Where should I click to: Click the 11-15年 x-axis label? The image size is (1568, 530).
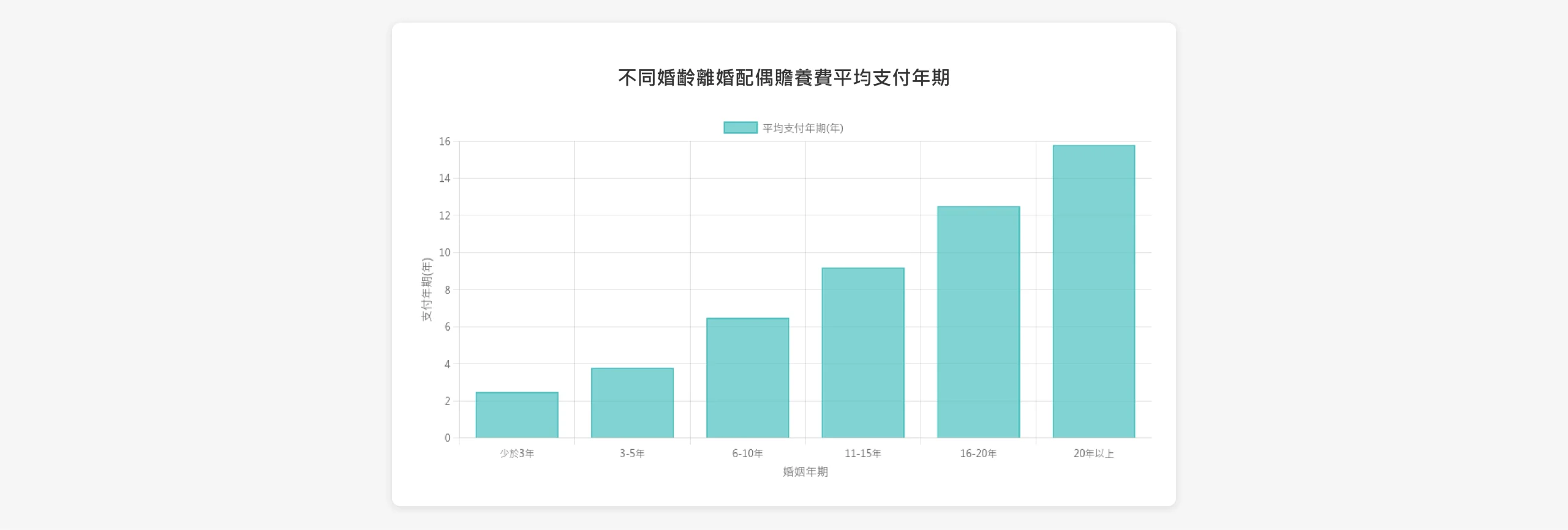click(862, 453)
